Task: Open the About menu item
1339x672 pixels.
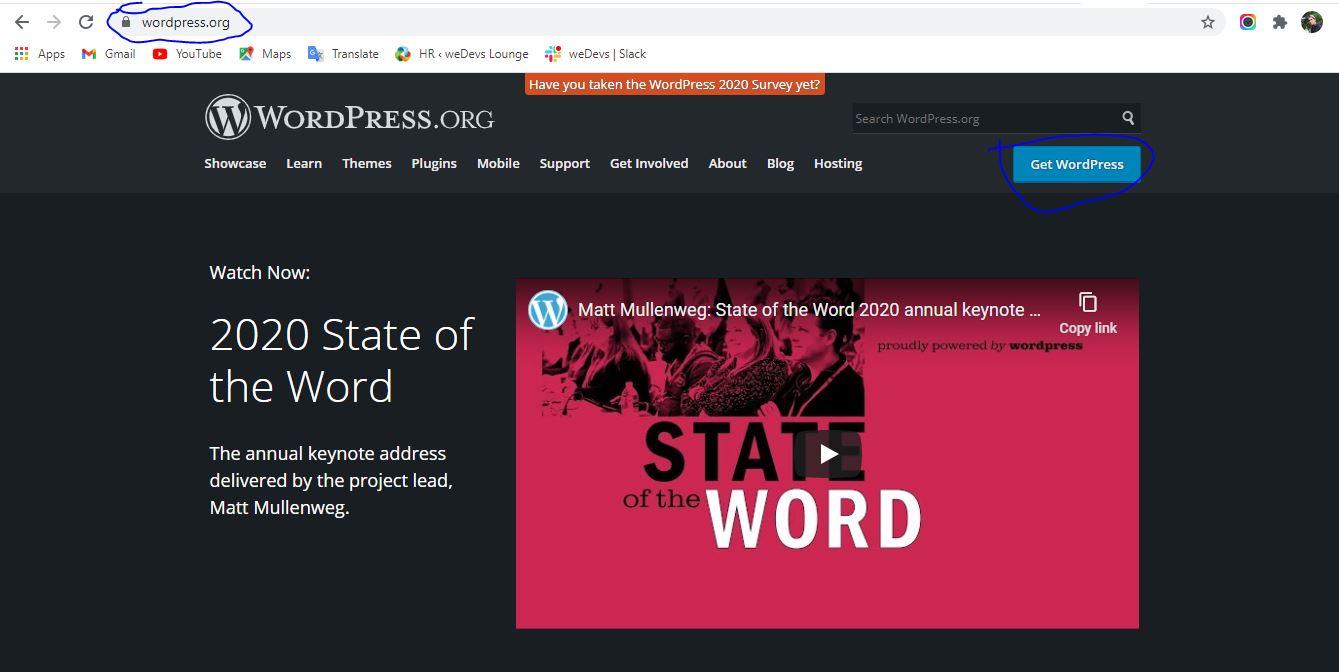Action: coord(728,163)
